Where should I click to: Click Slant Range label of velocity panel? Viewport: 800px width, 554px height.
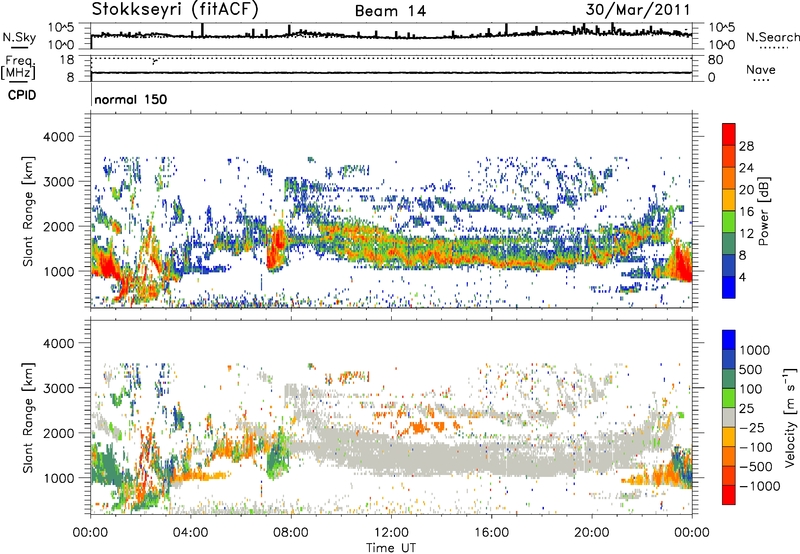pos(28,417)
